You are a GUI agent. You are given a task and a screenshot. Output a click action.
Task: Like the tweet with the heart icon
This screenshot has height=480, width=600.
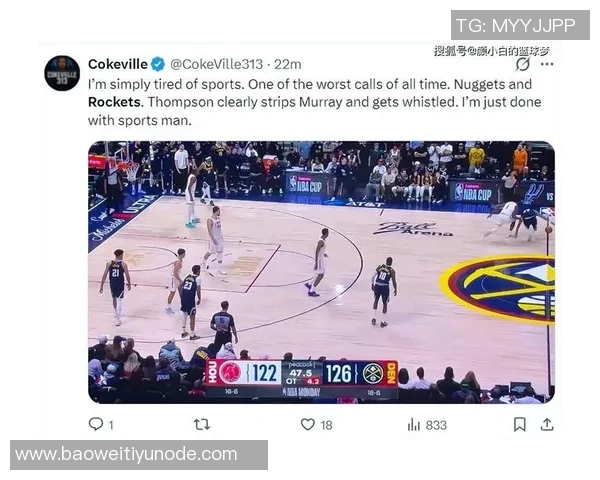tap(307, 424)
